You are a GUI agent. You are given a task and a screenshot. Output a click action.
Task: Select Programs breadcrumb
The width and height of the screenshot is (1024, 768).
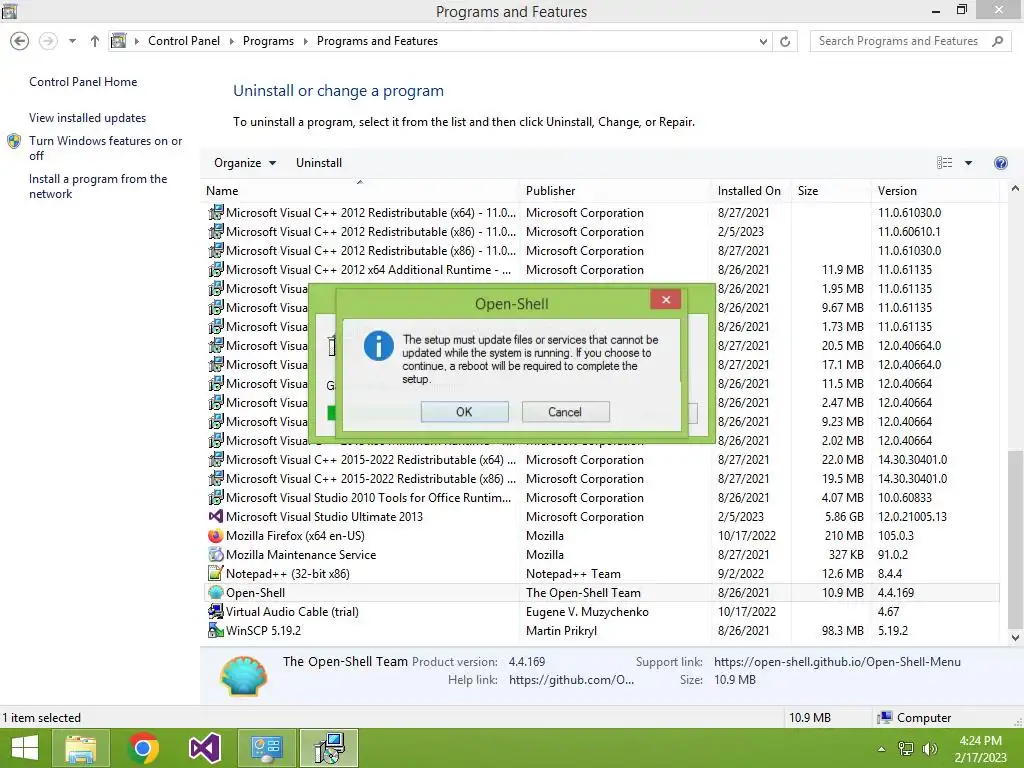(x=268, y=41)
